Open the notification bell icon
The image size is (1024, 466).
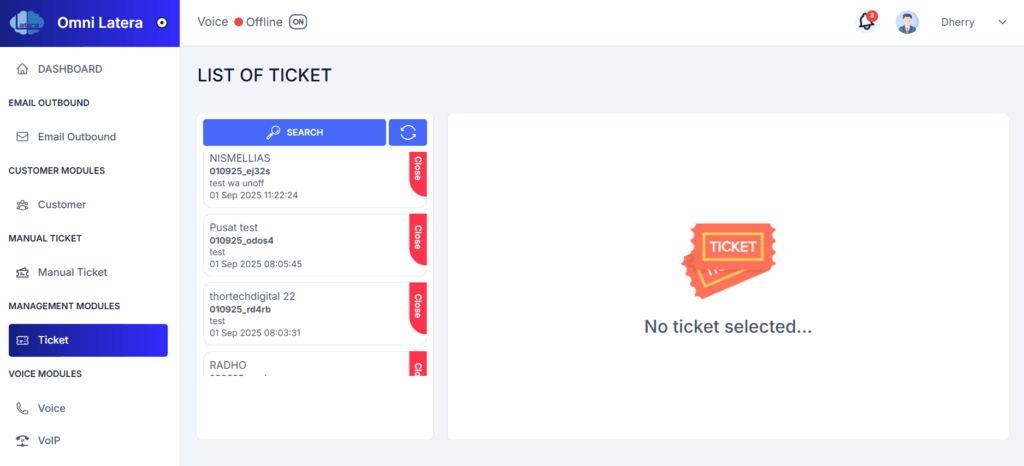(x=867, y=22)
